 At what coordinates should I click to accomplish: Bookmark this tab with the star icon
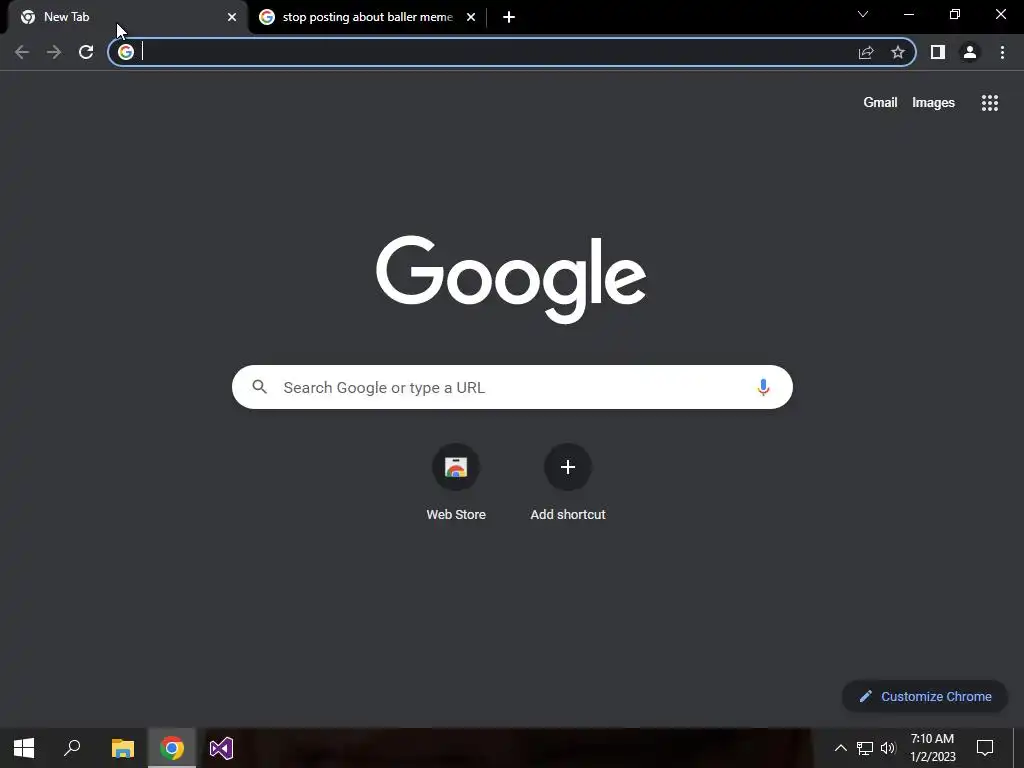(x=898, y=52)
